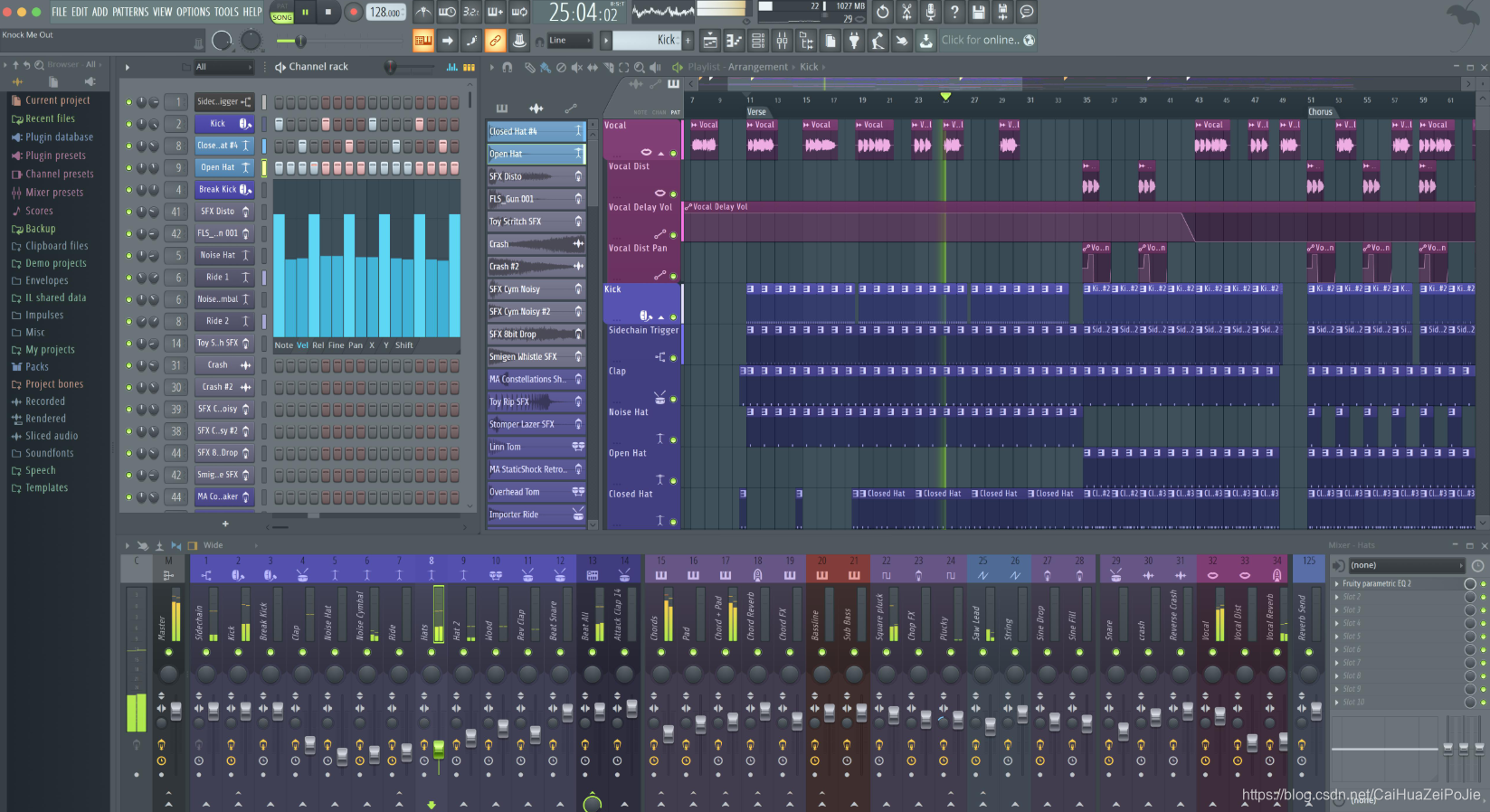The width and height of the screenshot is (1490, 812).
Task: Toggle the countdown before recording icon
Action: [x=470, y=13]
